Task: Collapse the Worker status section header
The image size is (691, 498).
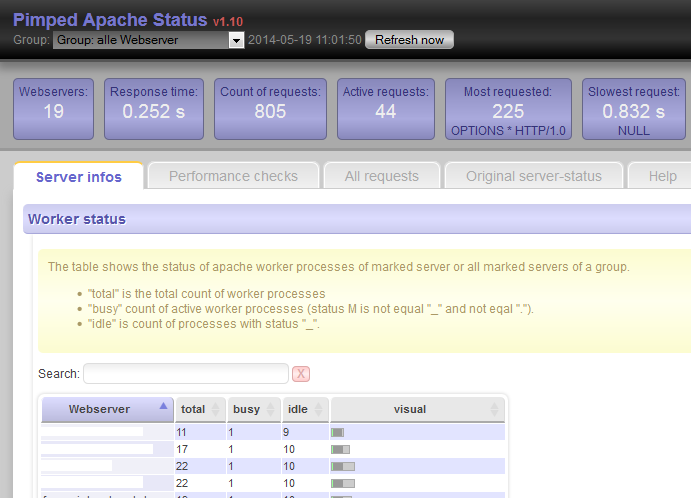Action: click(357, 219)
